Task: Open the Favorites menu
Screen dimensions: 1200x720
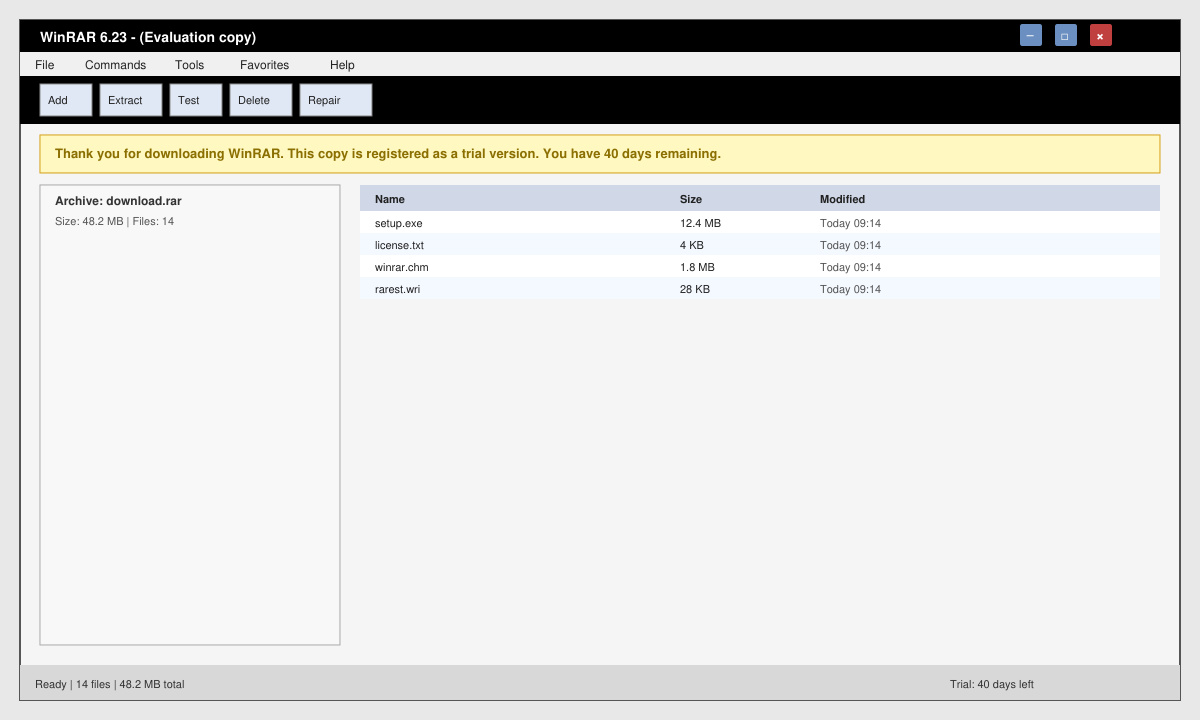Action: pyautogui.click(x=264, y=65)
